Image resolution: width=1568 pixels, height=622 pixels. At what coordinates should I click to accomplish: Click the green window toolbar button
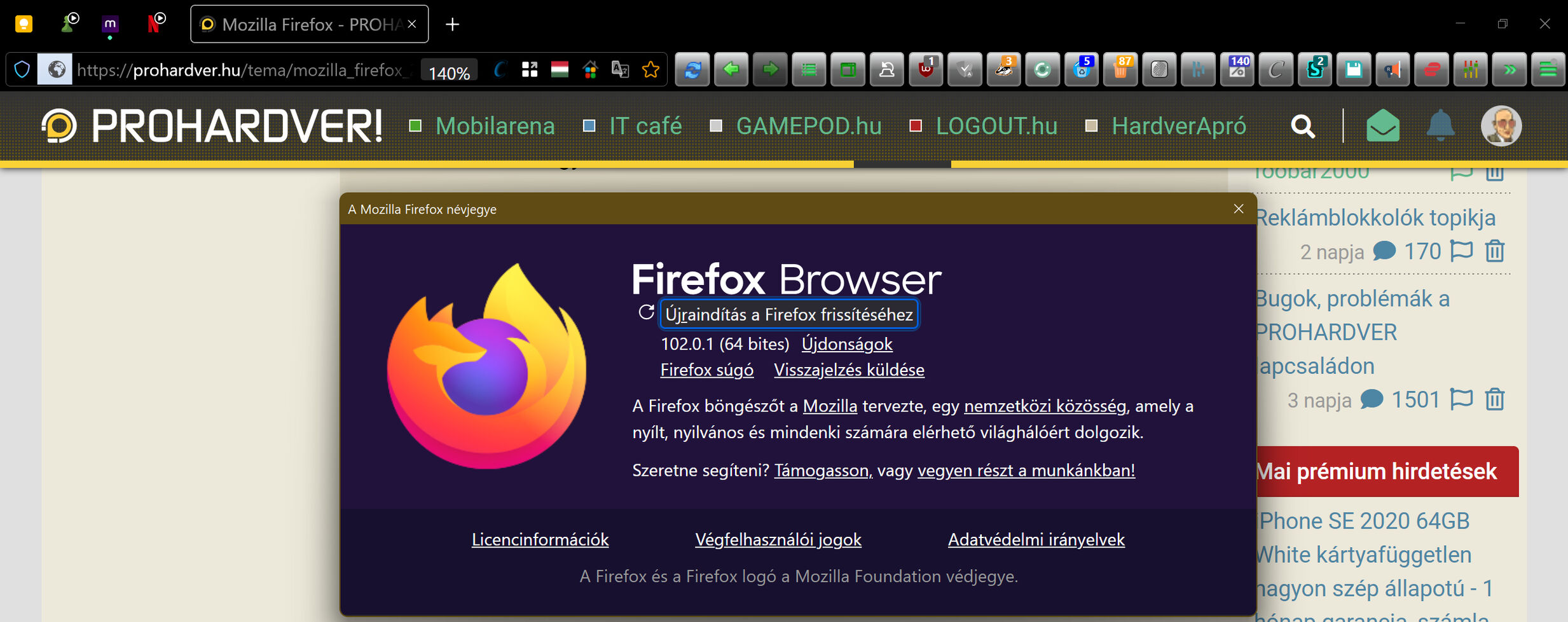click(848, 69)
